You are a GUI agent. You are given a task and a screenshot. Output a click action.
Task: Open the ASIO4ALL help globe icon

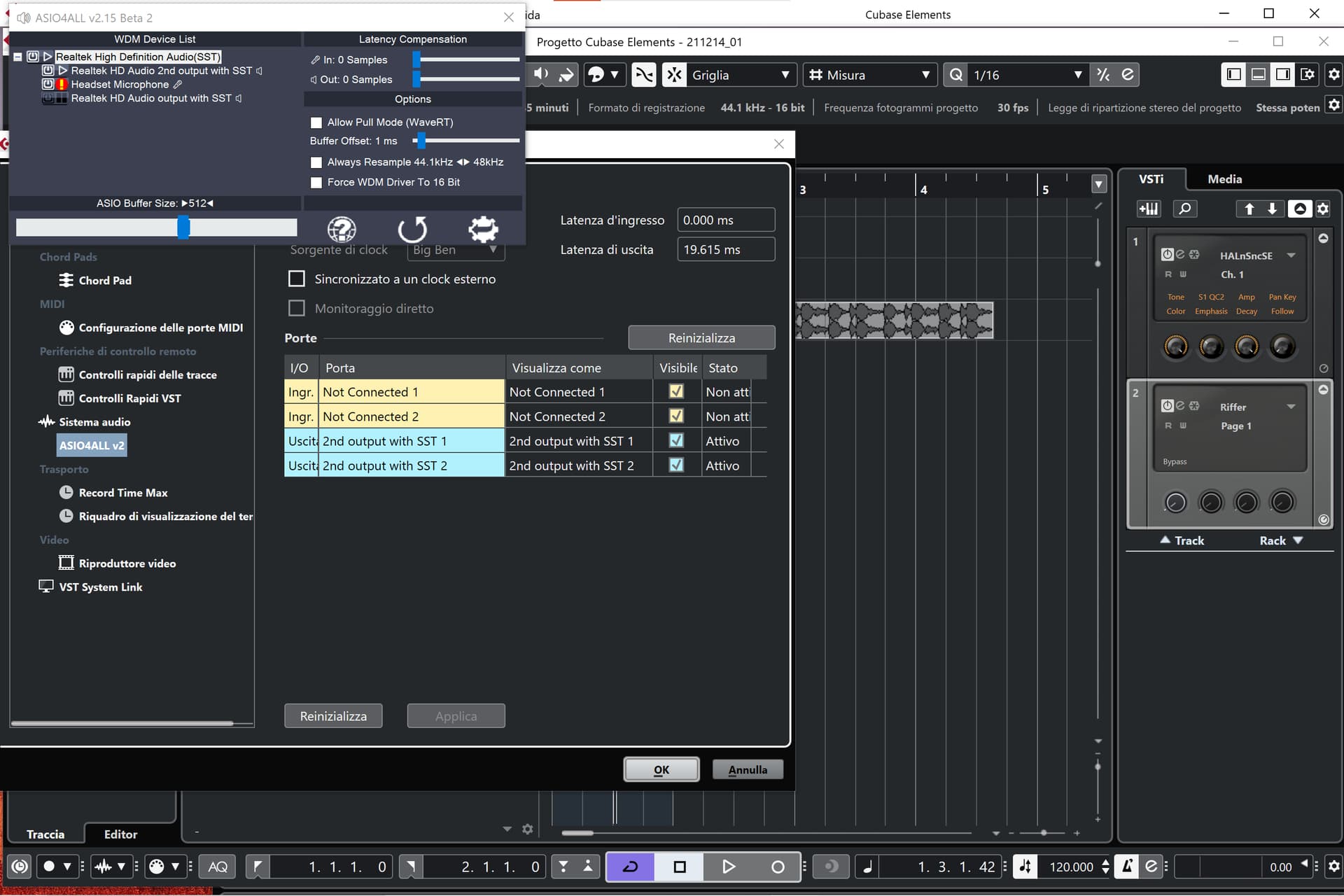click(x=342, y=229)
